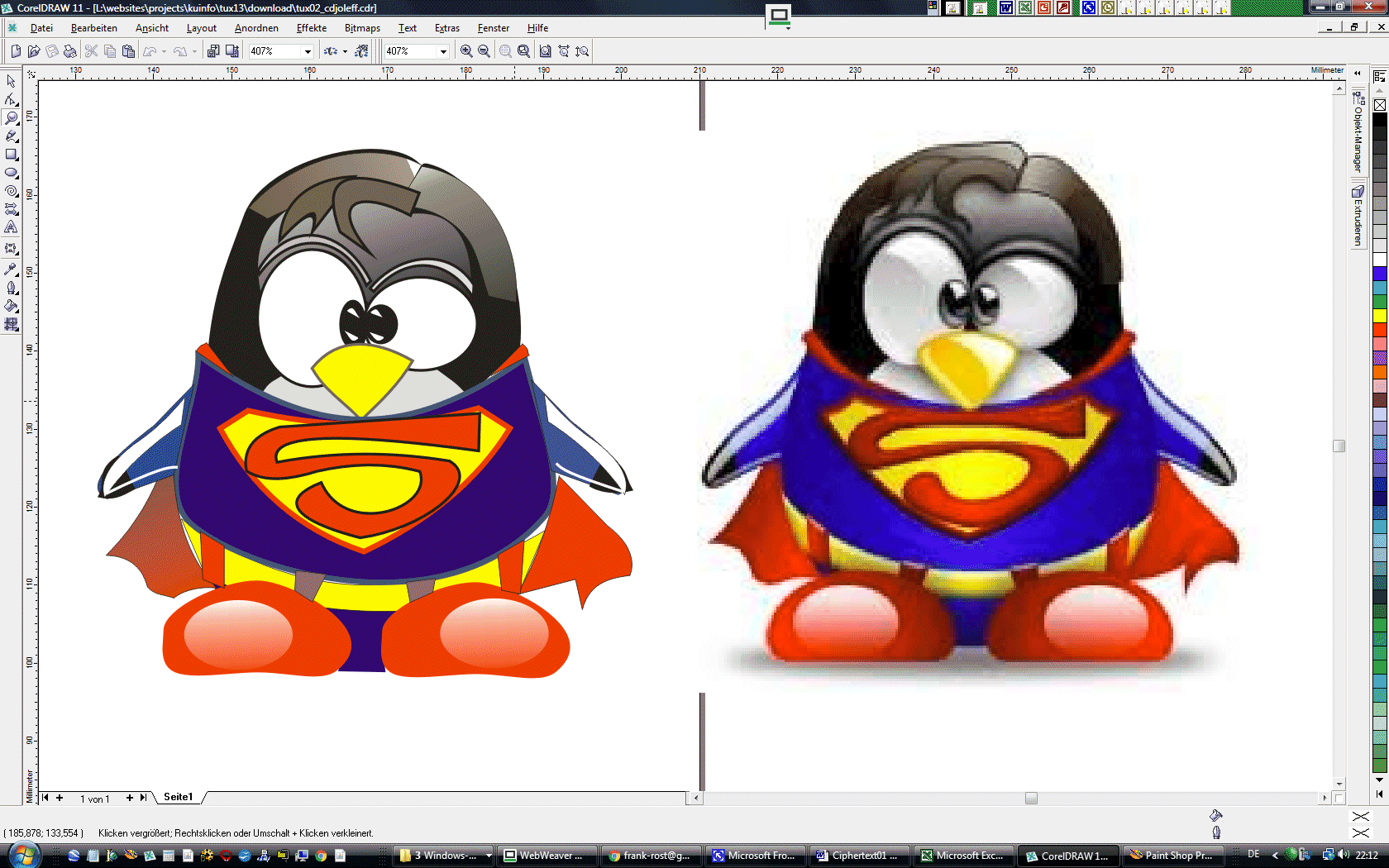Open the Windows Start orb
Viewport: 1389px width, 868px height.
click(x=23, y=855)
